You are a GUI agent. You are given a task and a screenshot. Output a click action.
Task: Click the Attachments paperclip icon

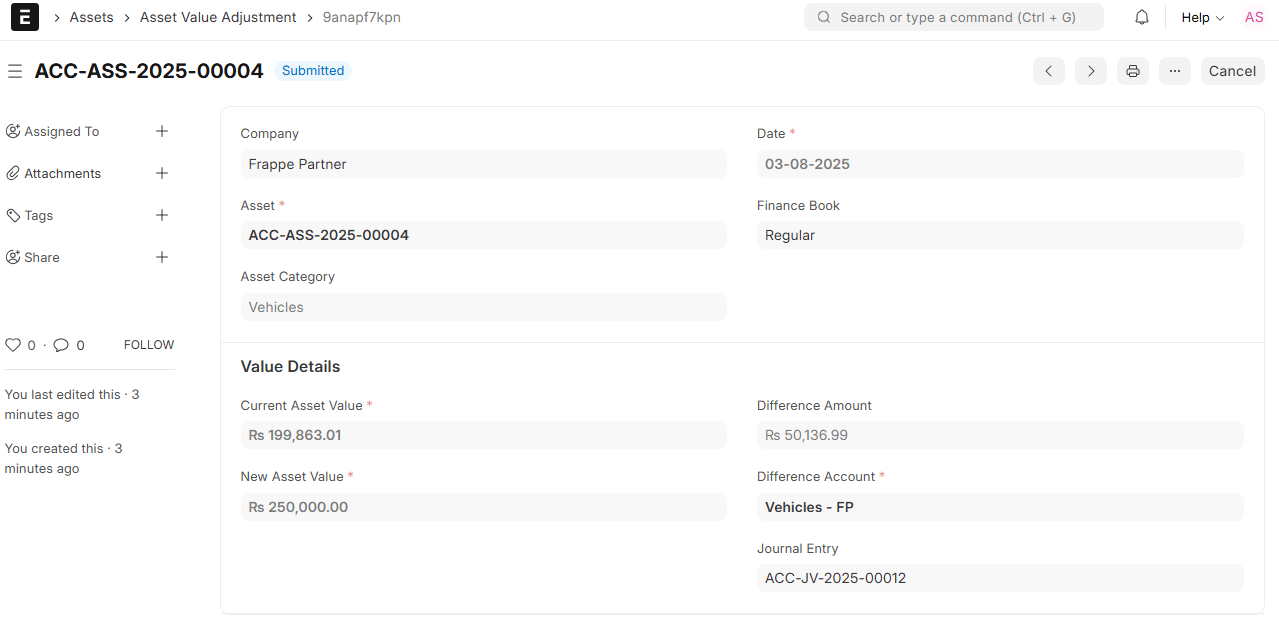coord(13,173)
